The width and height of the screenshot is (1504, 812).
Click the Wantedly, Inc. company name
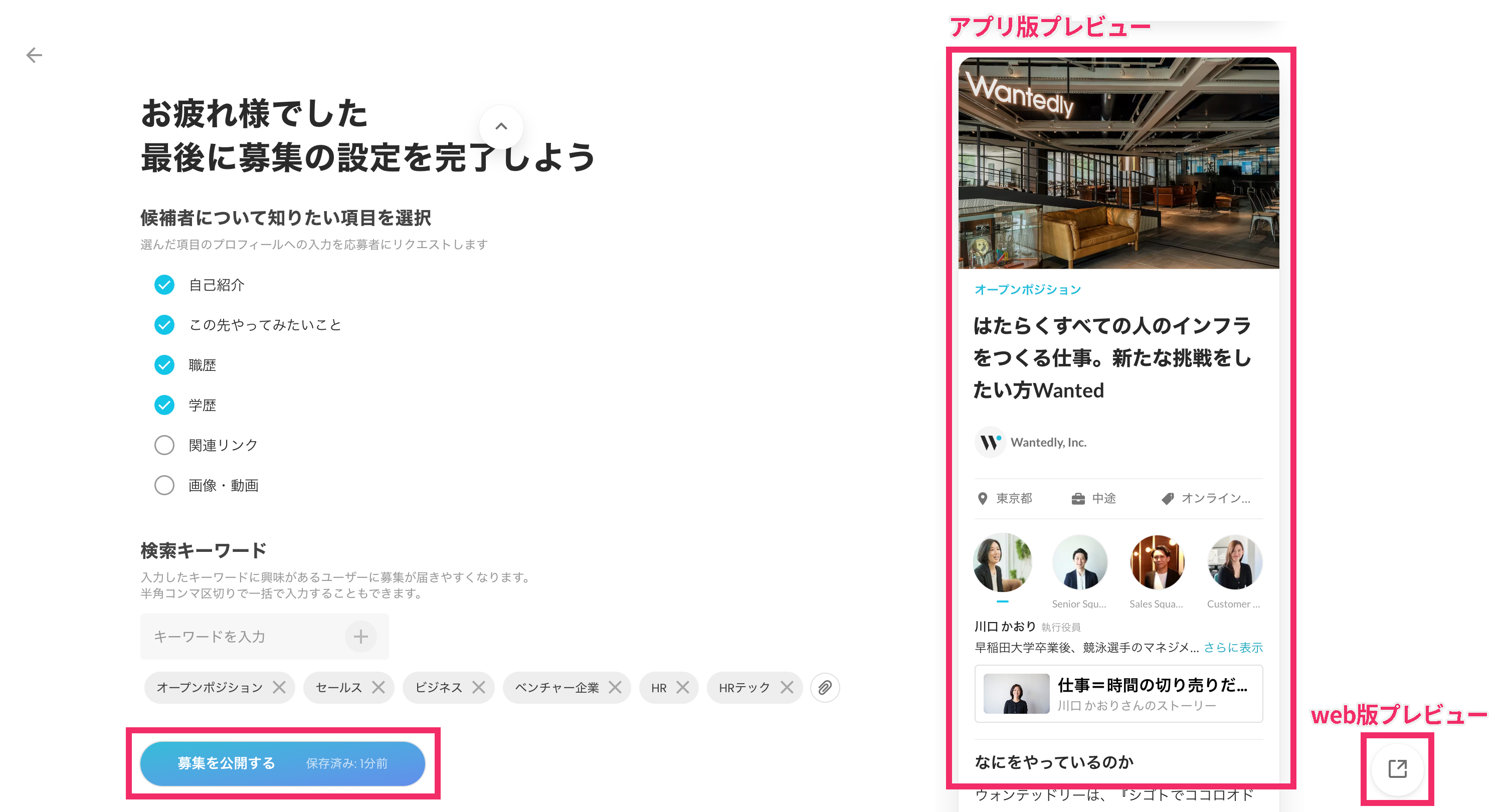pos(1048,442)
